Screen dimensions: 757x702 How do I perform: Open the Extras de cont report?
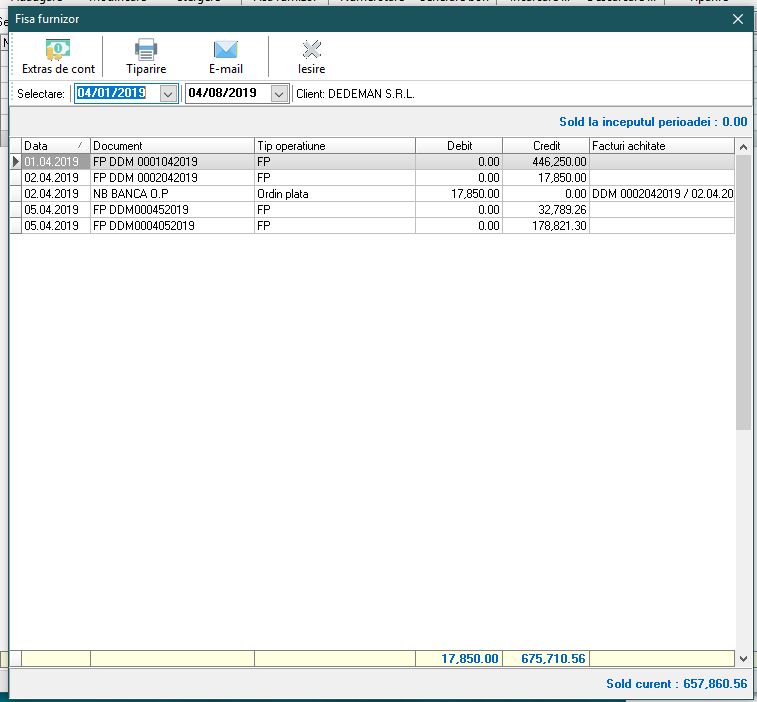click(58, 56)
